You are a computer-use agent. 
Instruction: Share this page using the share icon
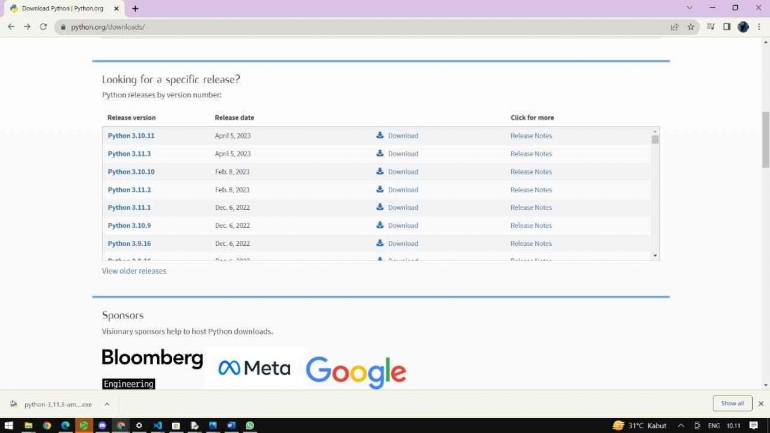pos(674,27)
